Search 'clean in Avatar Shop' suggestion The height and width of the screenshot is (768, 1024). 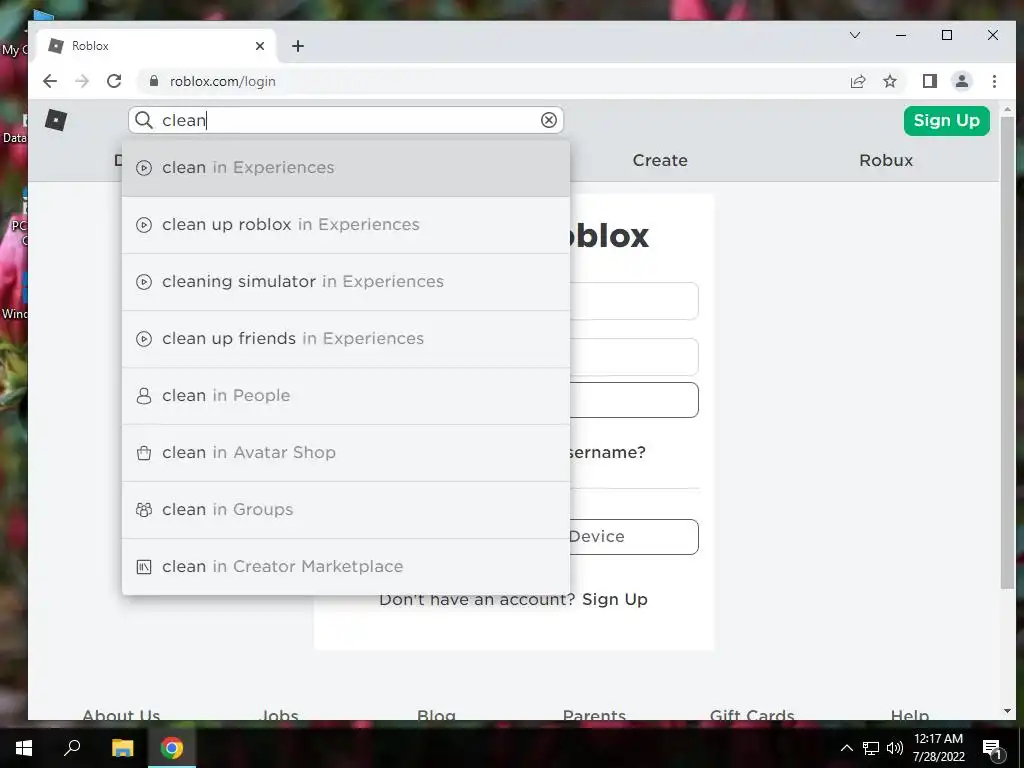point(345,453)
